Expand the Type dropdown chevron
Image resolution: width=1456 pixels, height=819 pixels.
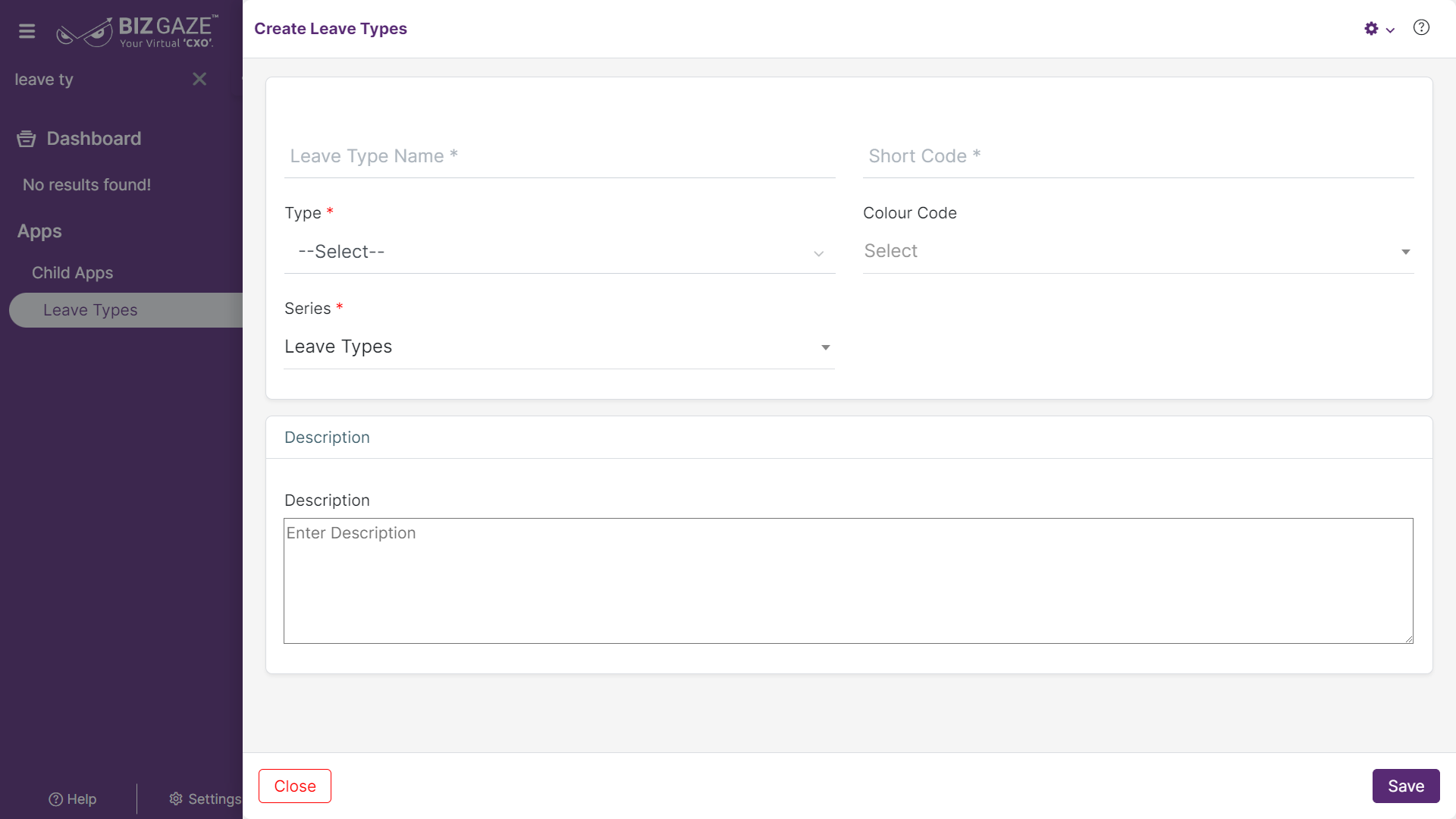tap(819, 253)
